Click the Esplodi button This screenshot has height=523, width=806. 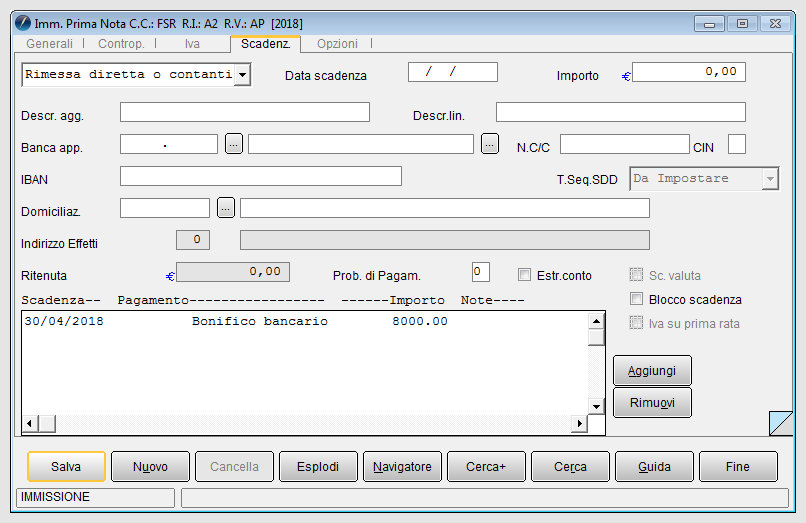(x=318, y=466)
